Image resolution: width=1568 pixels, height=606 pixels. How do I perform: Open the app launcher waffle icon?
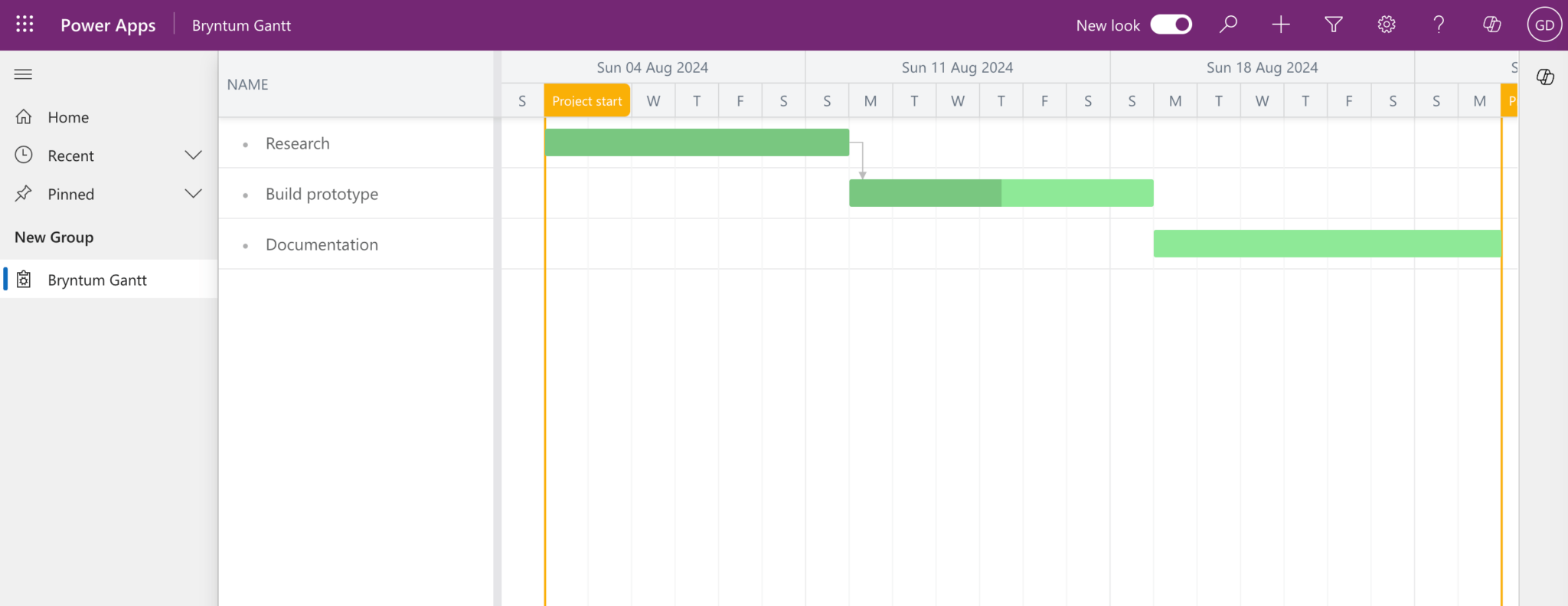[24, 25]
